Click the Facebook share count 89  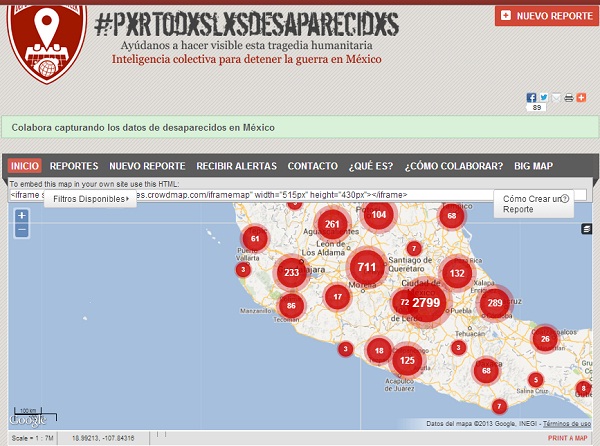point(536,107)
